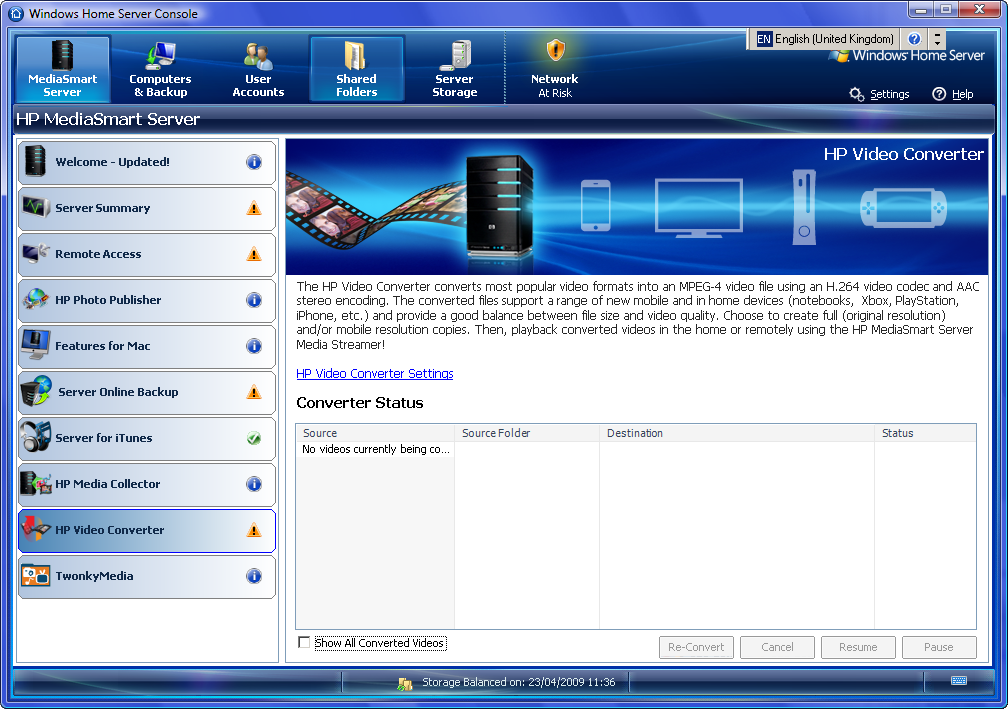
Task: Click the Server Summary monitor icon
Action: 35,207
